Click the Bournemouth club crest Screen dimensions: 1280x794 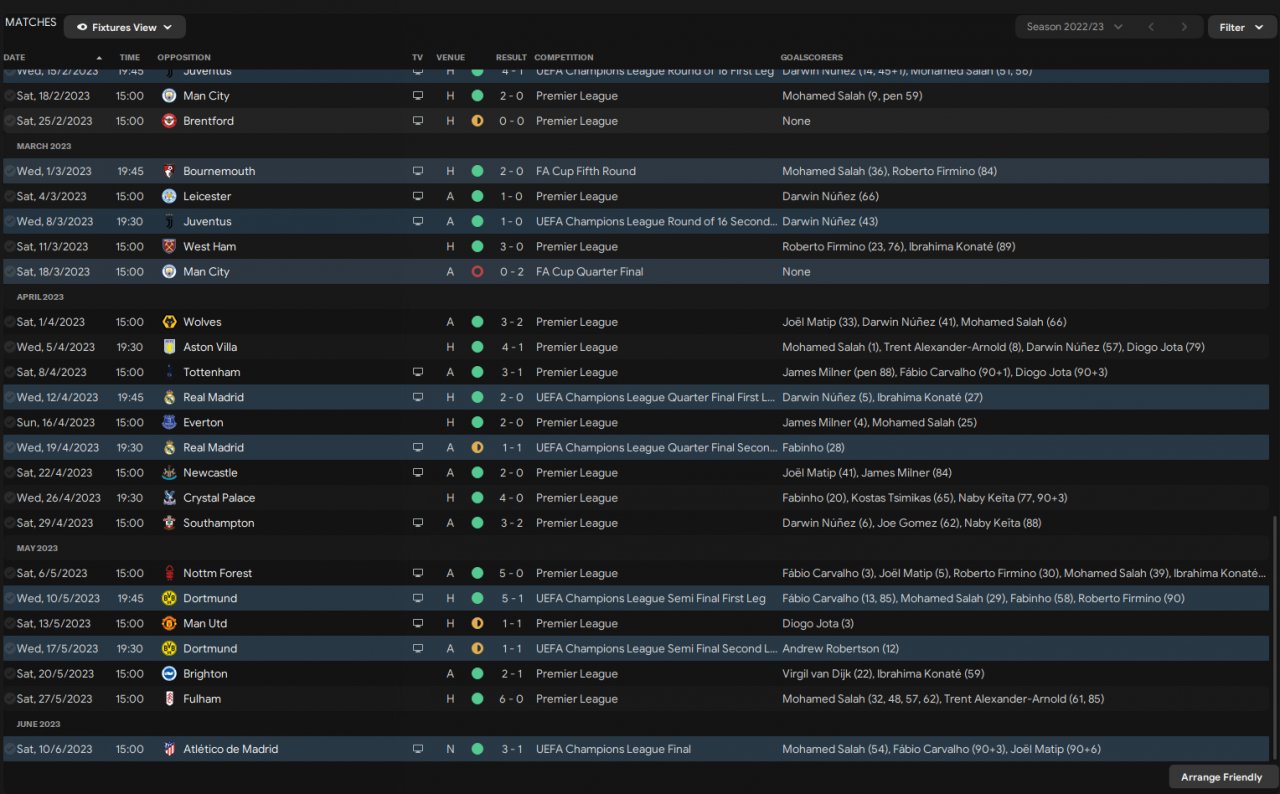pyautogui.click(x=169, y=171)
